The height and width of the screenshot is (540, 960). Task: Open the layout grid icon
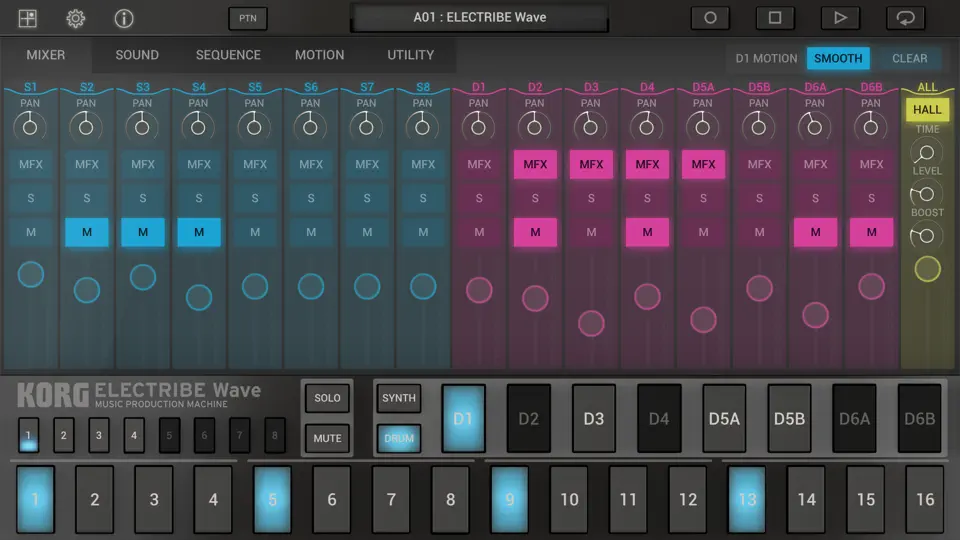pyautogui.click(x=28, y=18)
